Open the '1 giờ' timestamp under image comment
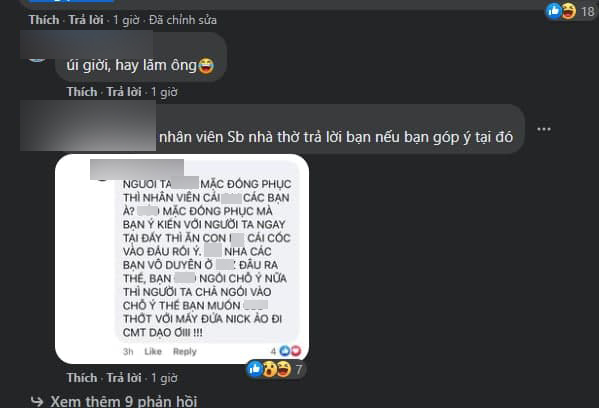The width and height of the screenshot is (599, 408). point(164,378)
